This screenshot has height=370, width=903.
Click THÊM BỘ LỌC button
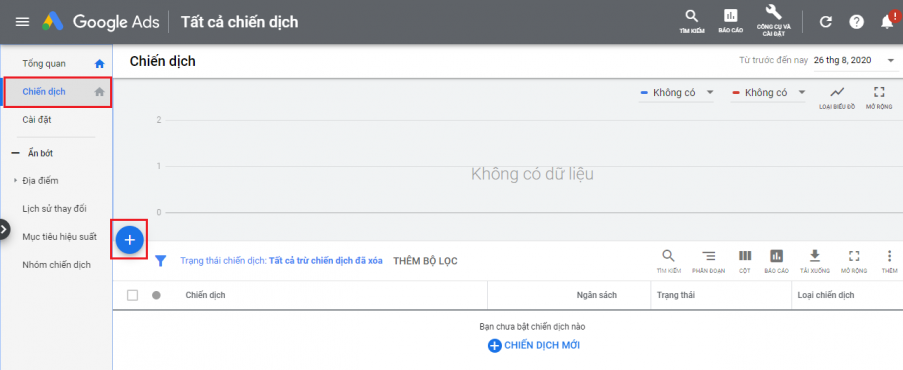coord(426,261)
